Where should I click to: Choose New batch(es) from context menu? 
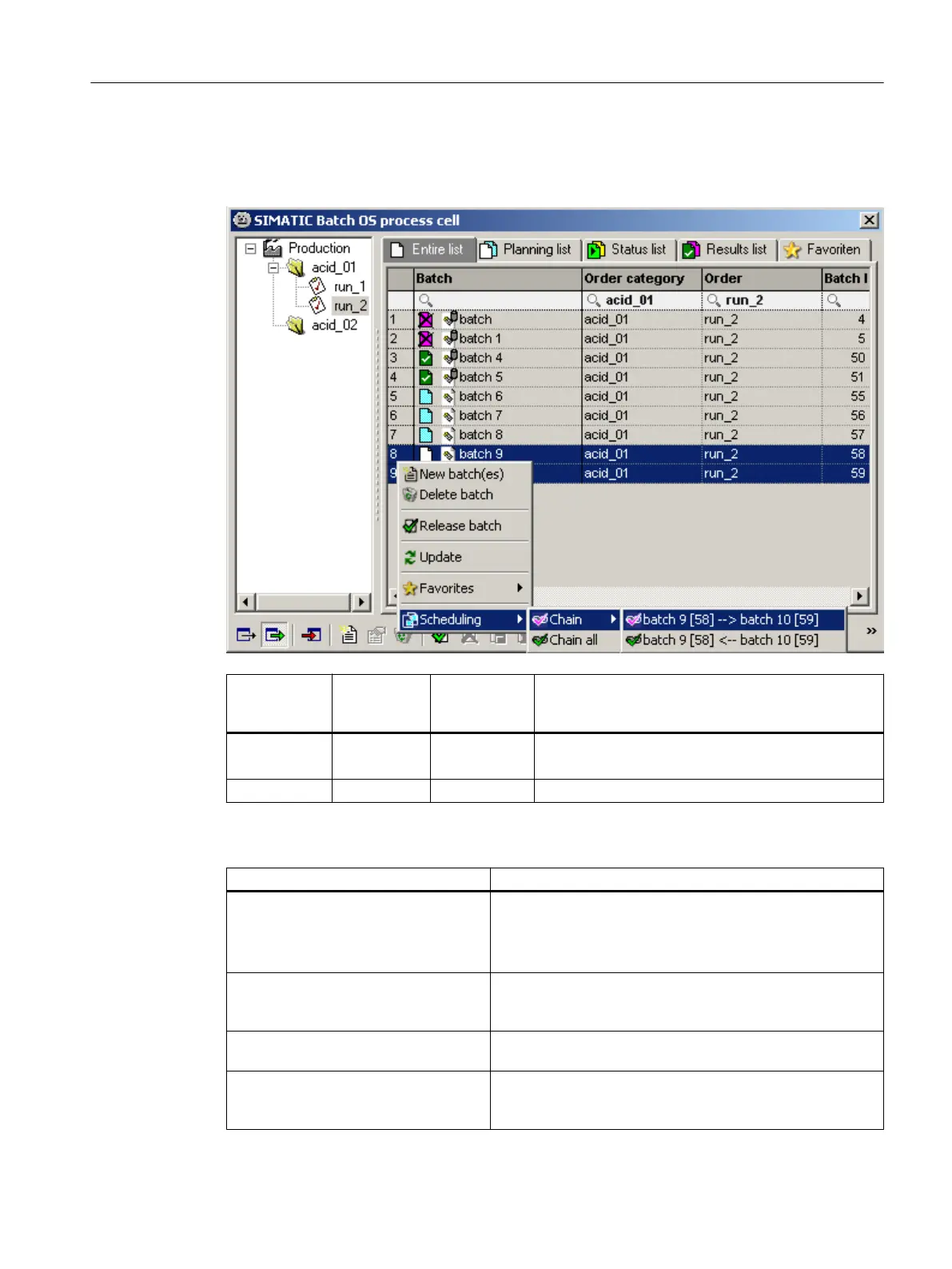tap(465, 474)
